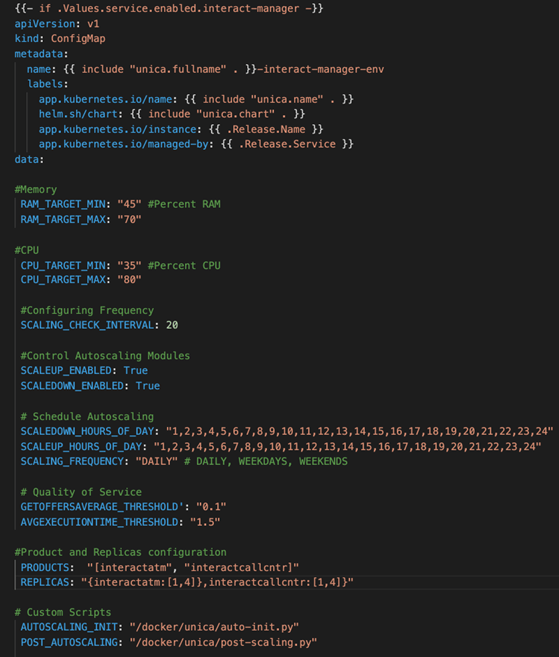The height and width of the screenshot is (657, 559).
Task: Click the apiVersion key
Action: point(45,24)
